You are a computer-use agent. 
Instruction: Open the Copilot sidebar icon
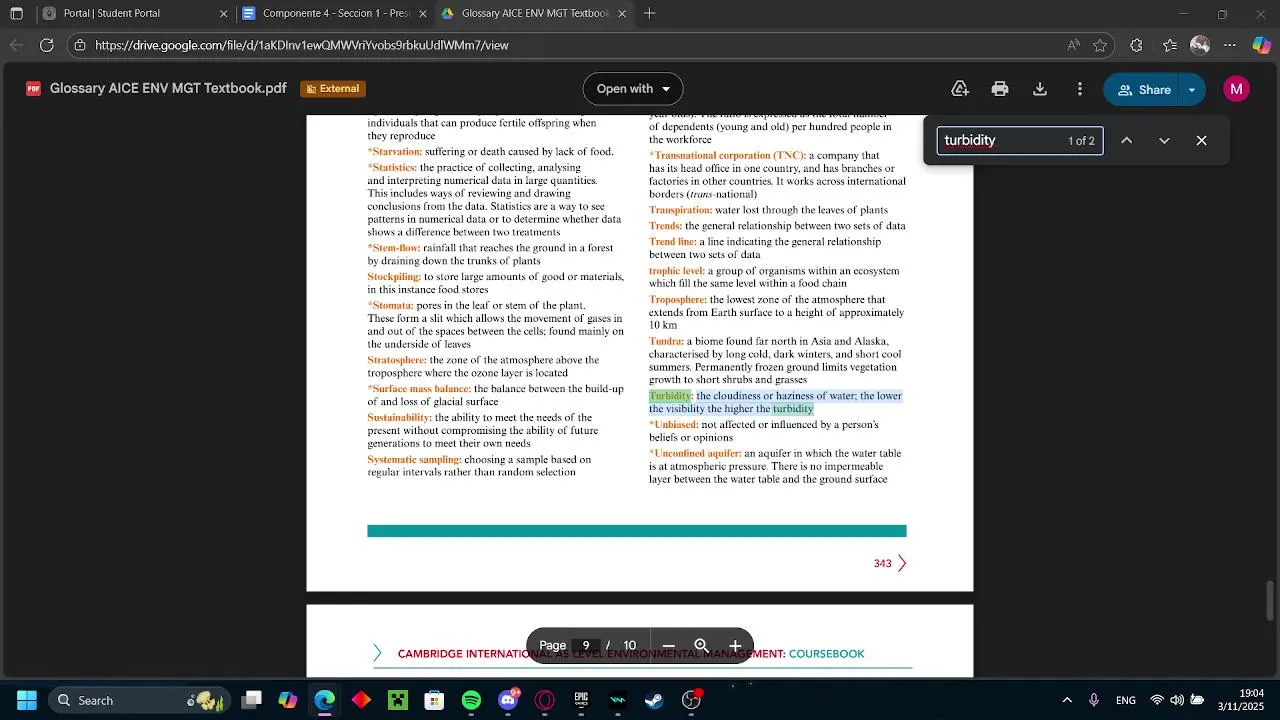[x=1262, y=45]
